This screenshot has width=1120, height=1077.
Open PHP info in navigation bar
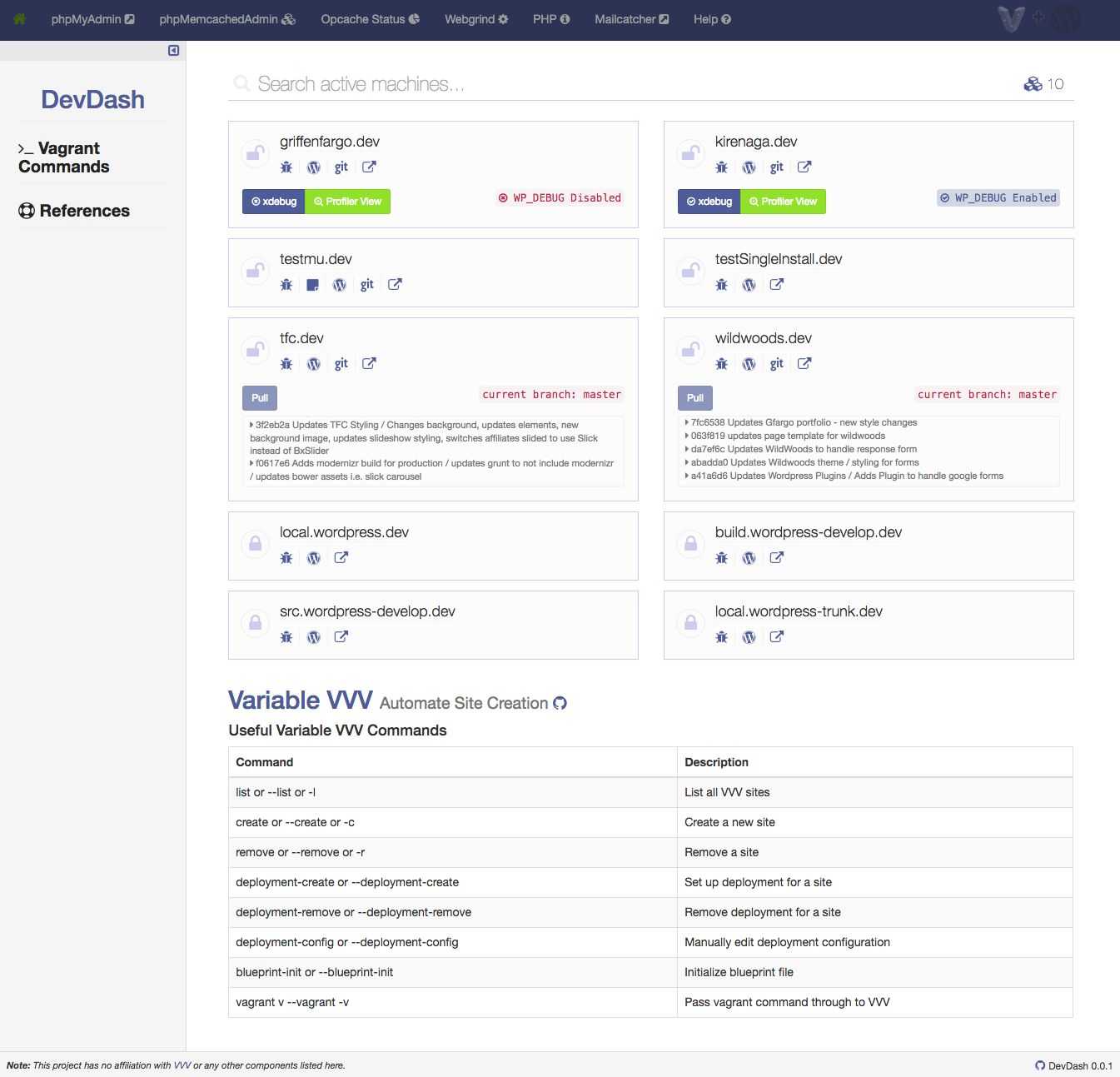(x=551, y=19)
